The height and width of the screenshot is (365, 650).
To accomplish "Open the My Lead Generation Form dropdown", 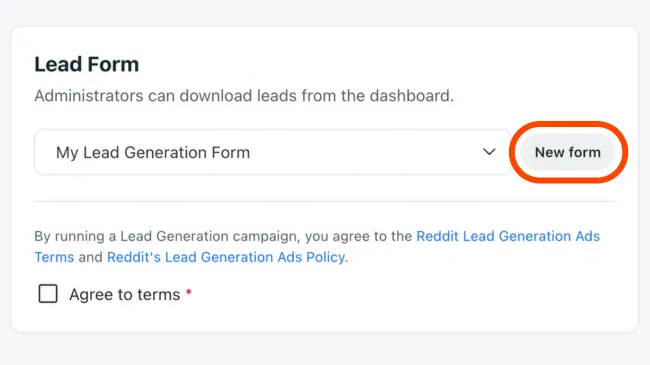I will click(x=272, y=152).
